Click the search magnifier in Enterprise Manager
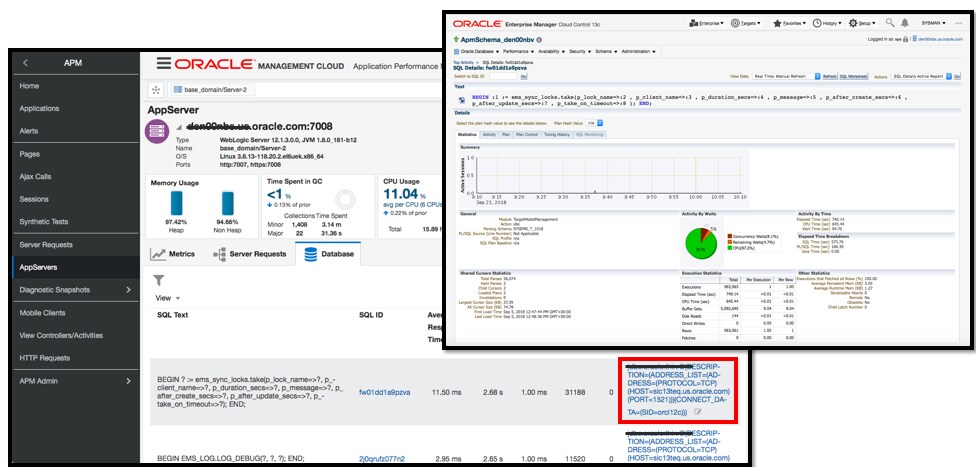976x467 pixels. [x=890, y=22]
